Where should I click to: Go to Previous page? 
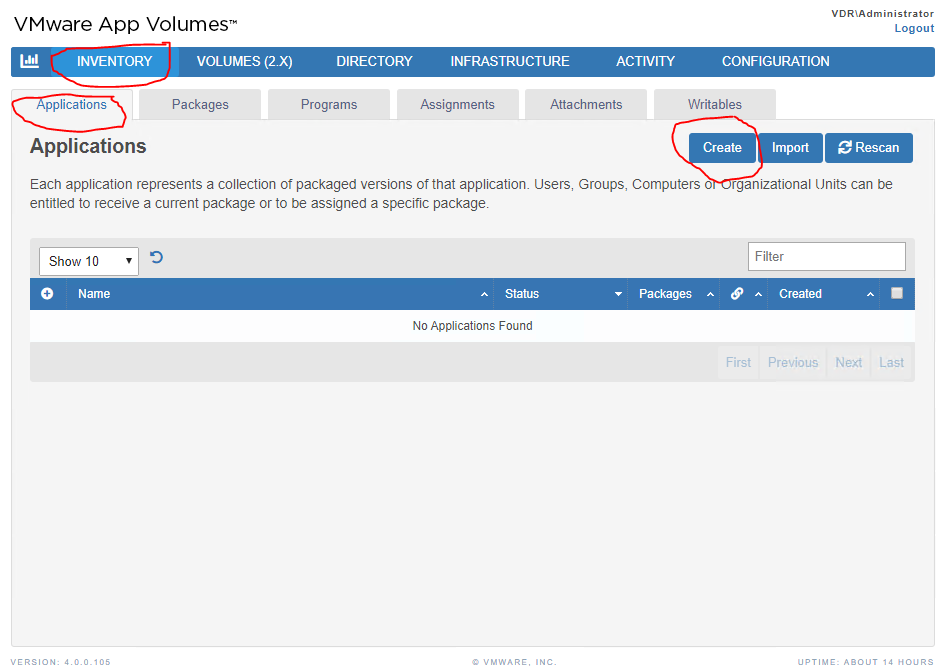793,362
